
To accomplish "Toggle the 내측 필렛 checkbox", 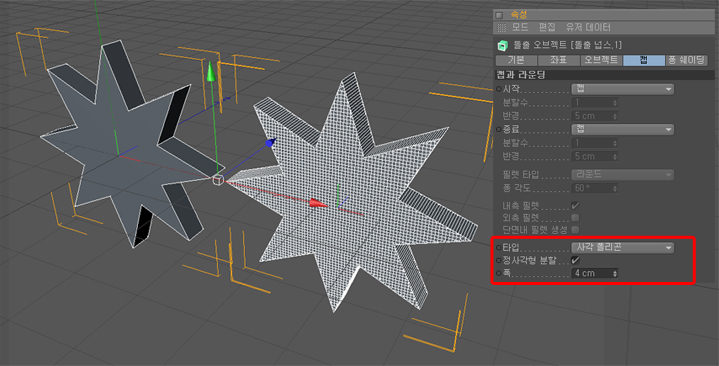I will point(575,205).
